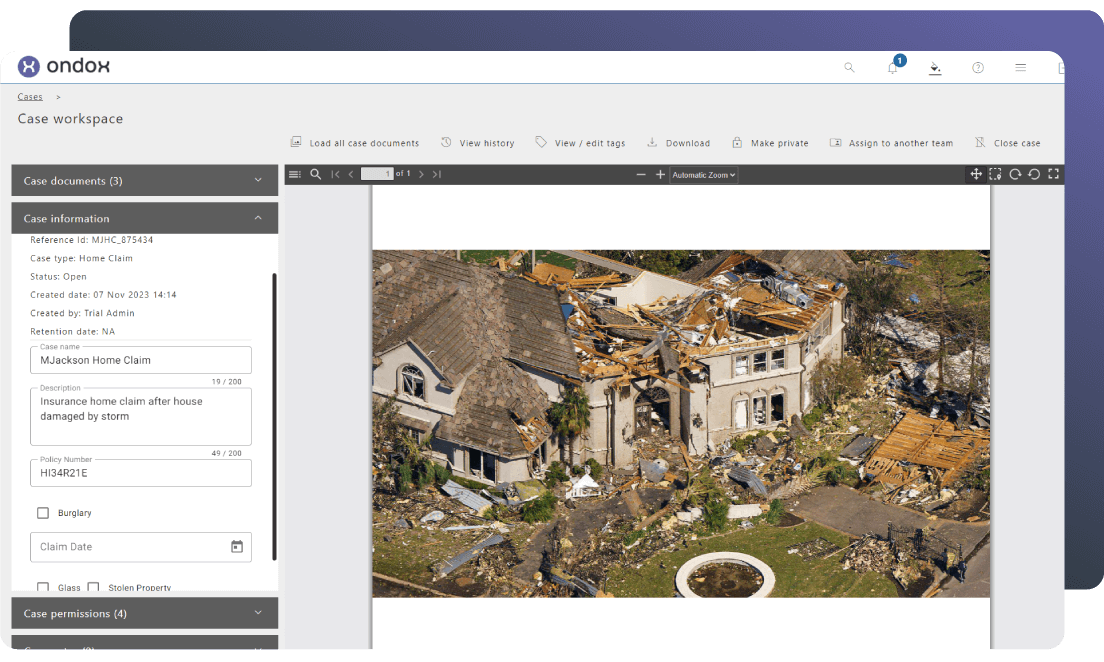This screenshot has height=662, width=1104.
Task: Open the hamburger menu in the header
Action: (x=1020, y=68)
